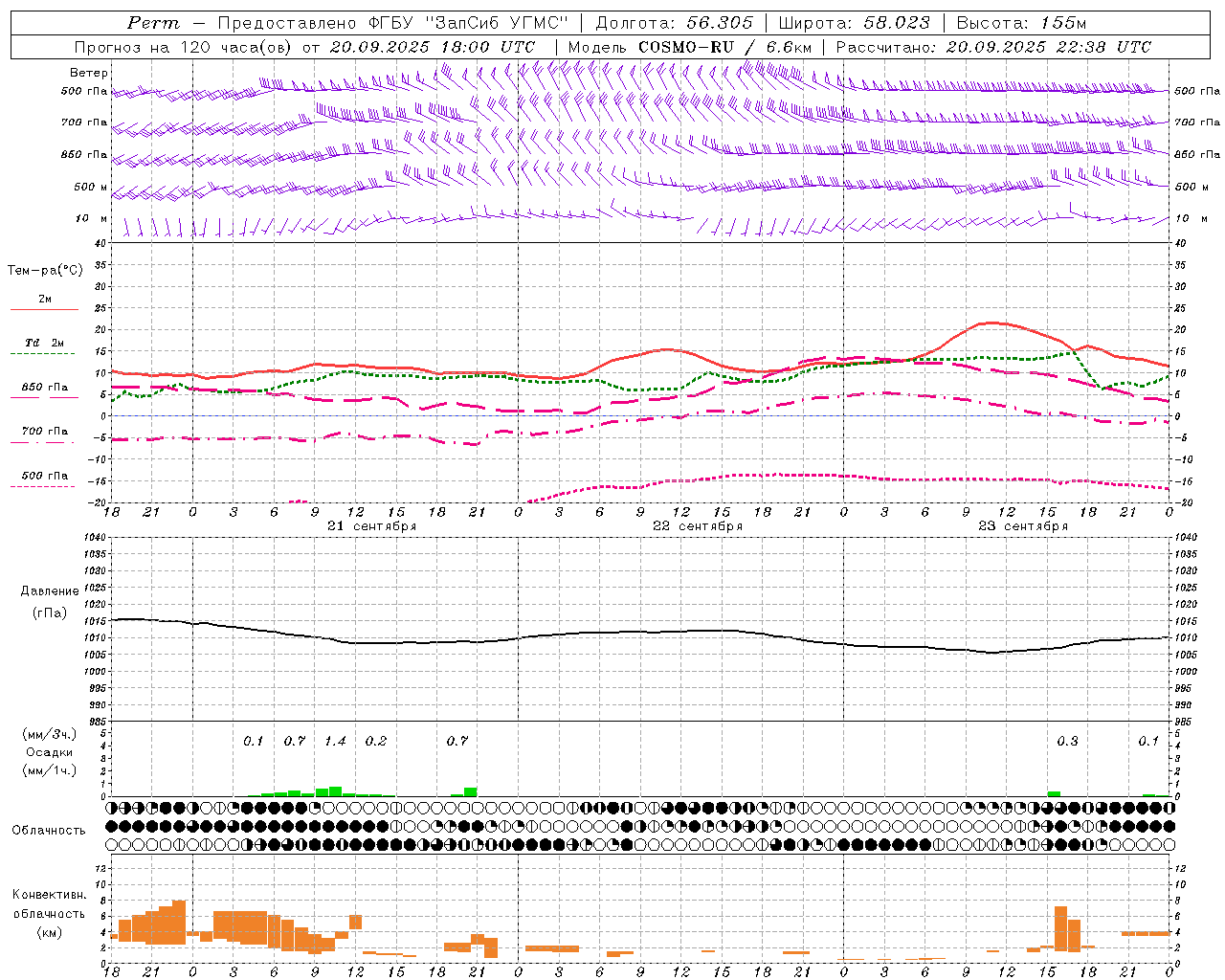Viewport: 1225px width, 980px height.
Task: Click the "0.2" precipitation amount value
Action: coord(376,741)
